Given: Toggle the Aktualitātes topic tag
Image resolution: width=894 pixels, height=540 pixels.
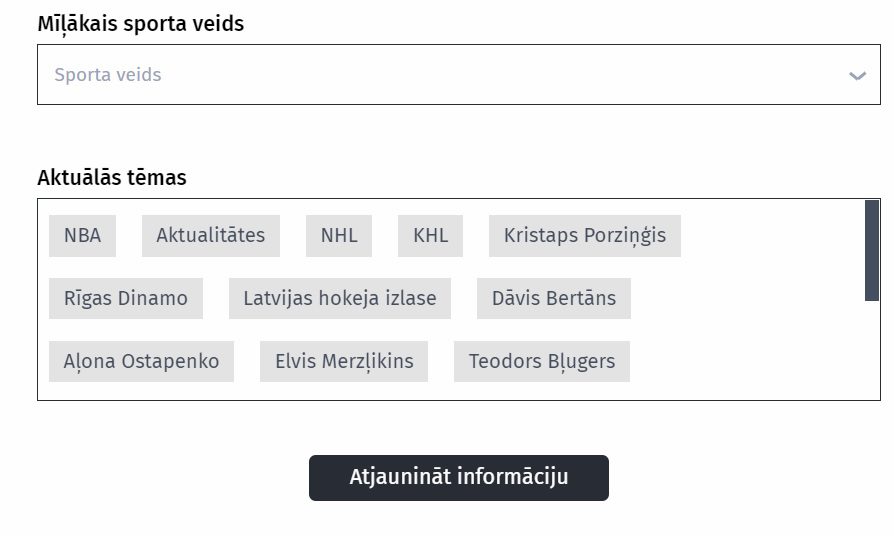Looking at the screenshot, I should tap(211, 236).
